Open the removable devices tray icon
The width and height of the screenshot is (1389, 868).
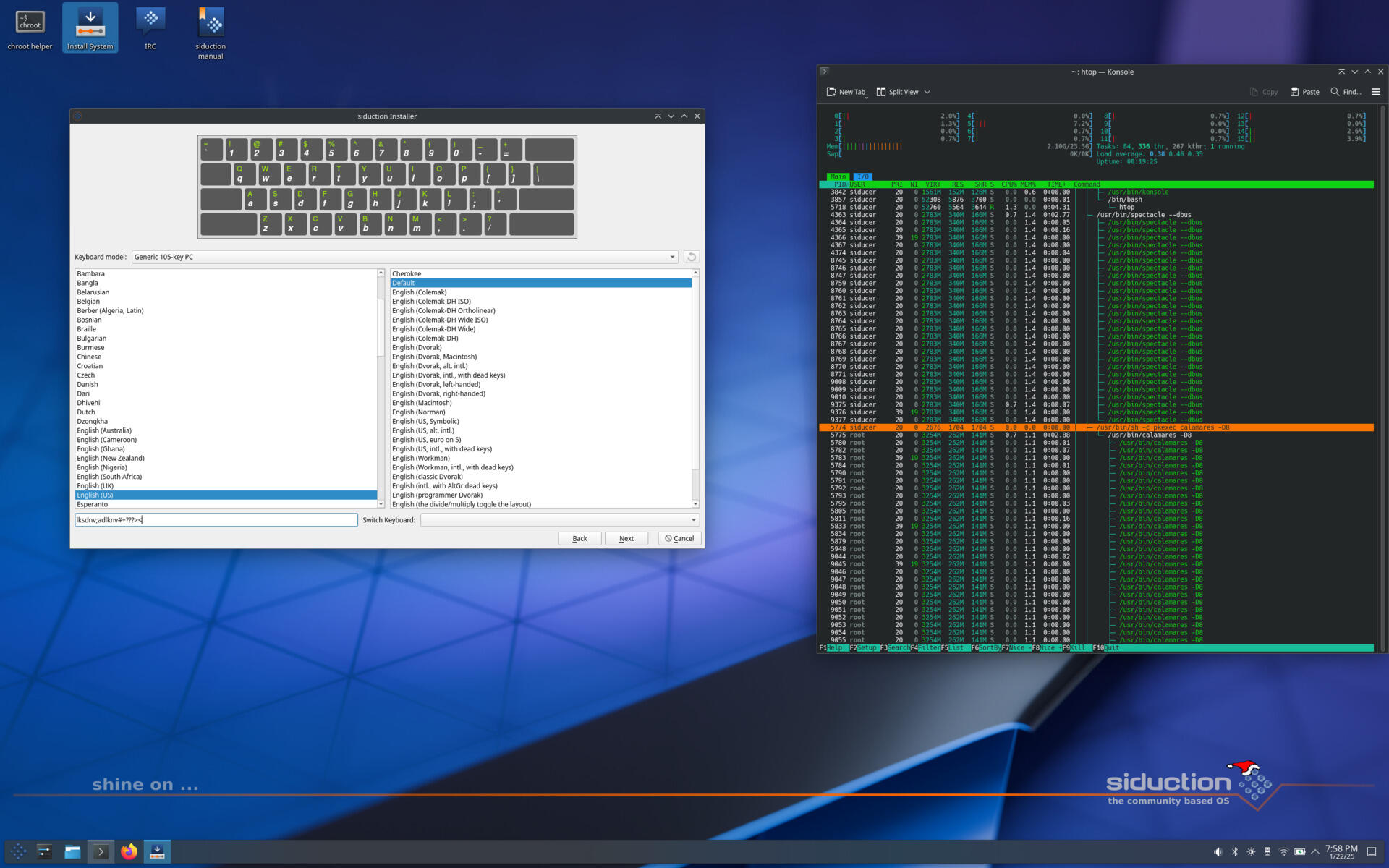point(1267,852)
